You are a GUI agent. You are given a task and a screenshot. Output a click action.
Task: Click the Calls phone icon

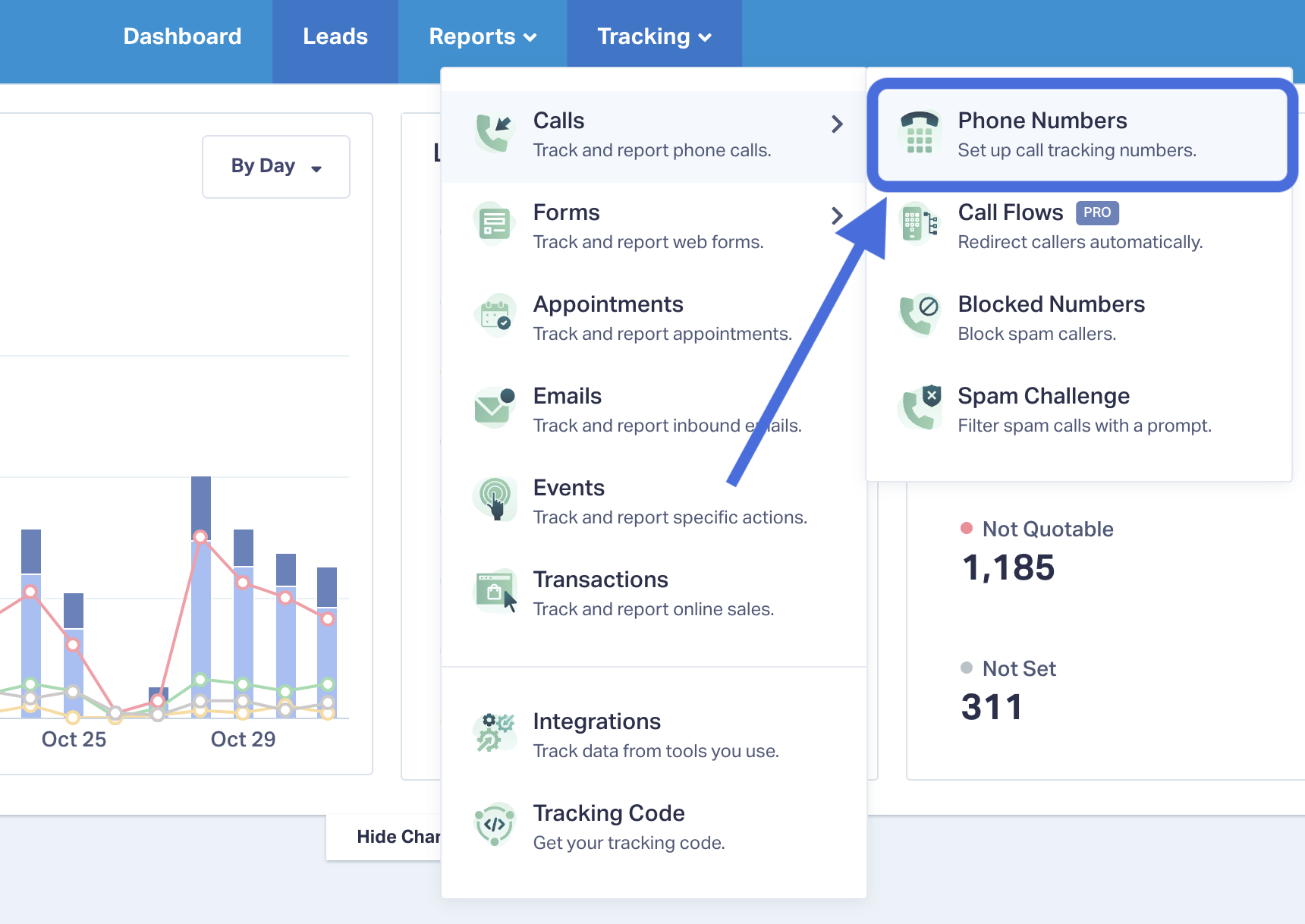point(494,134)
